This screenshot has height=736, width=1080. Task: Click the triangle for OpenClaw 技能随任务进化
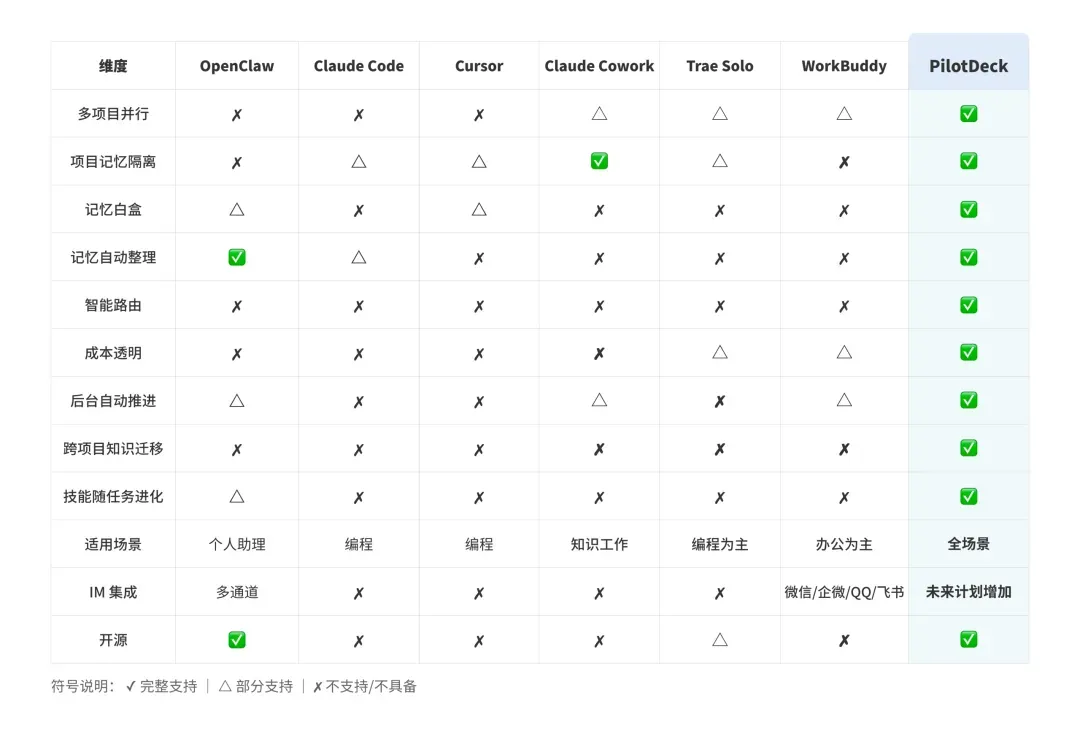tap(237, 496)
